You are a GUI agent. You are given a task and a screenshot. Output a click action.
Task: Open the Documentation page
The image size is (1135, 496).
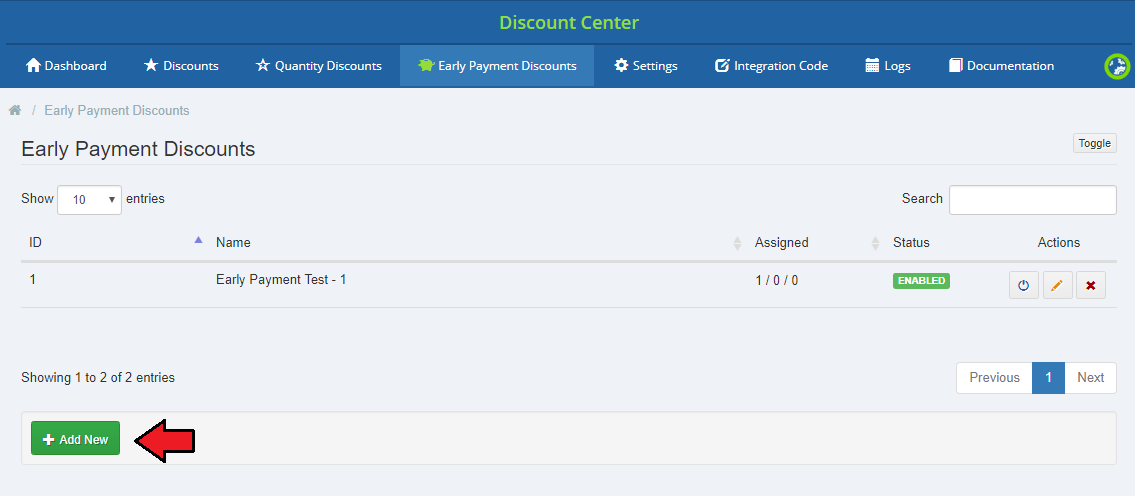[x=1000, y=66]
